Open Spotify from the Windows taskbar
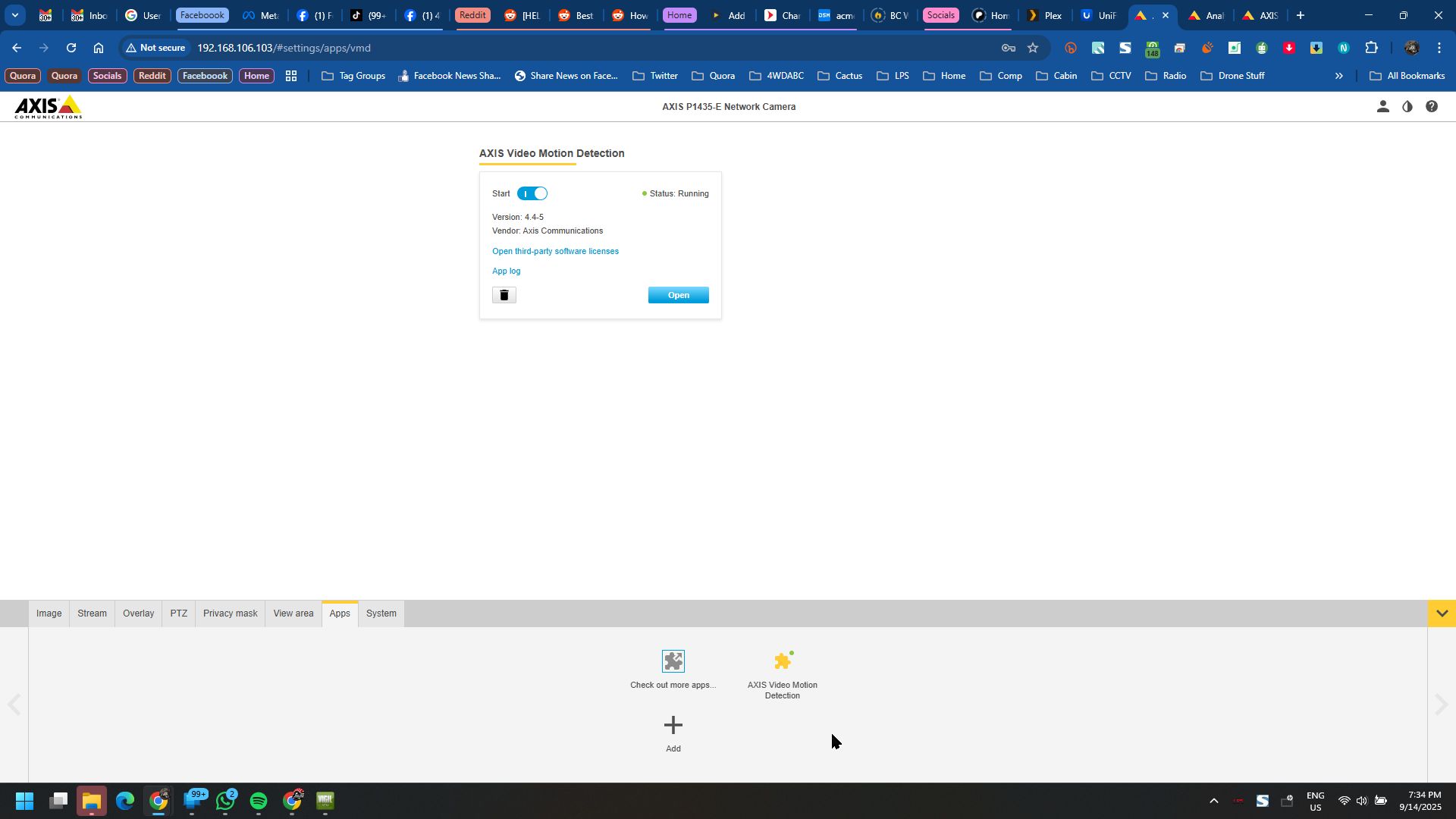1456x819 pixels. point(259,801)
